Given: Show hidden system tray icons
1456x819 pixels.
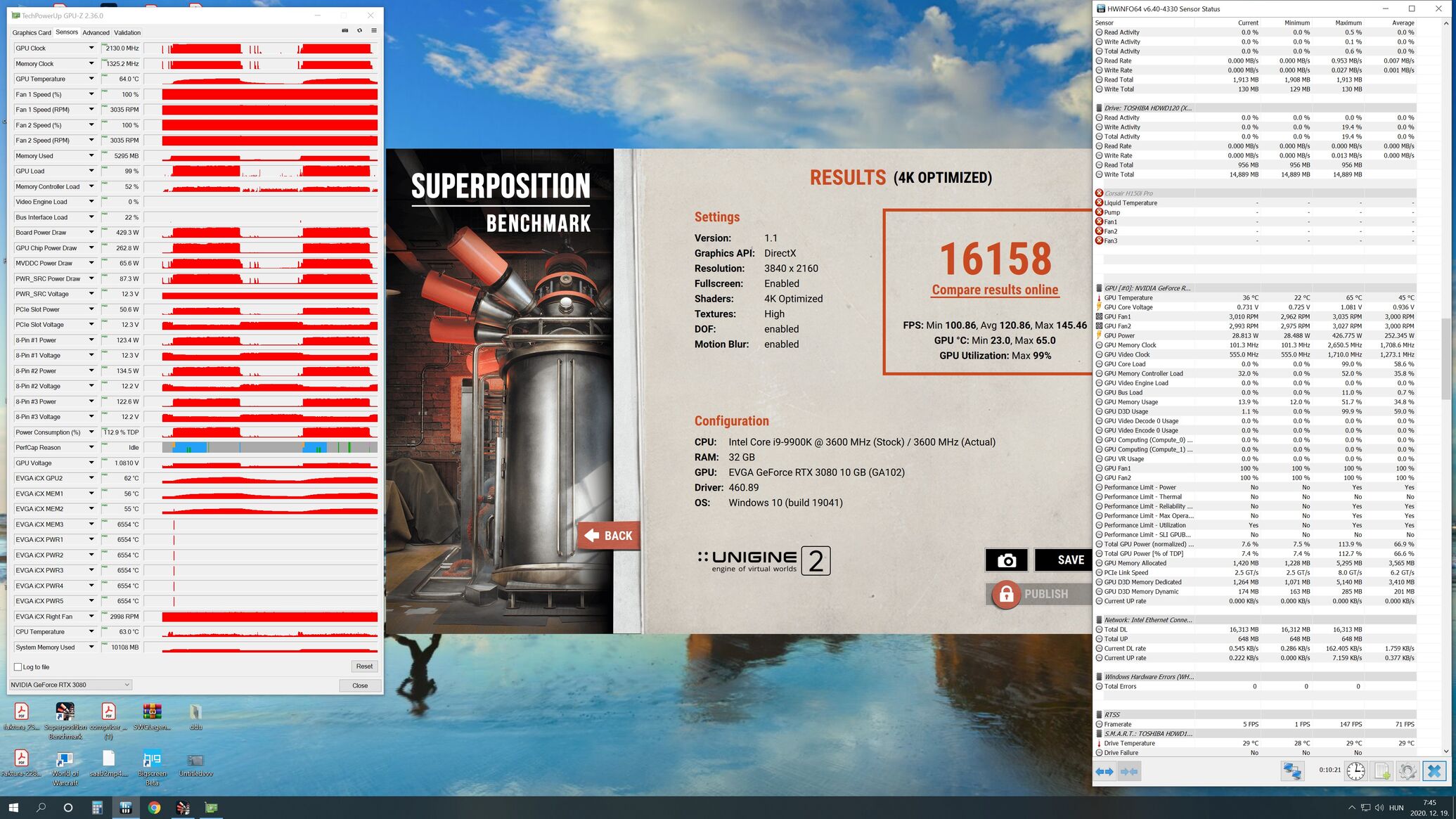Looking at the screenshot, I should point(1351,808).
